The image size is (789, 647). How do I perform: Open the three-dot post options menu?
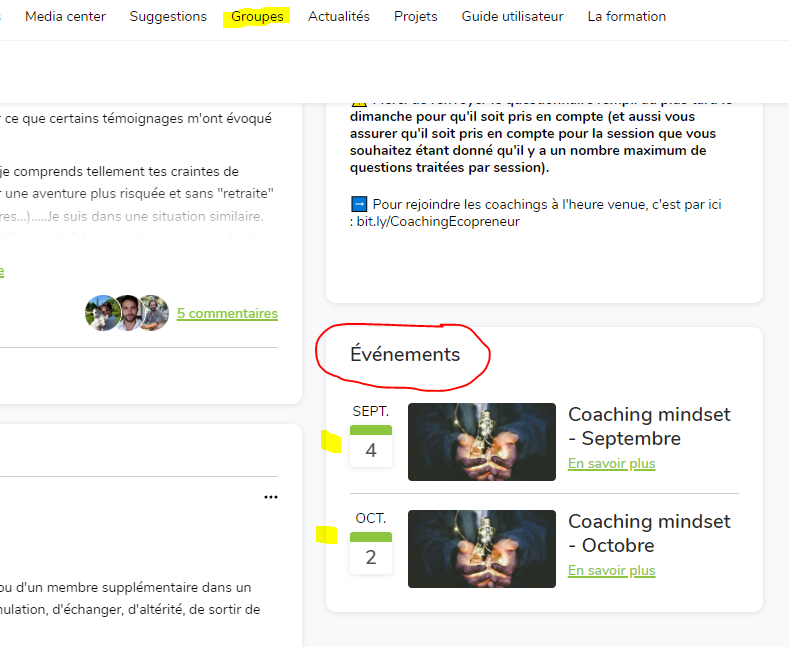point(270,497)
